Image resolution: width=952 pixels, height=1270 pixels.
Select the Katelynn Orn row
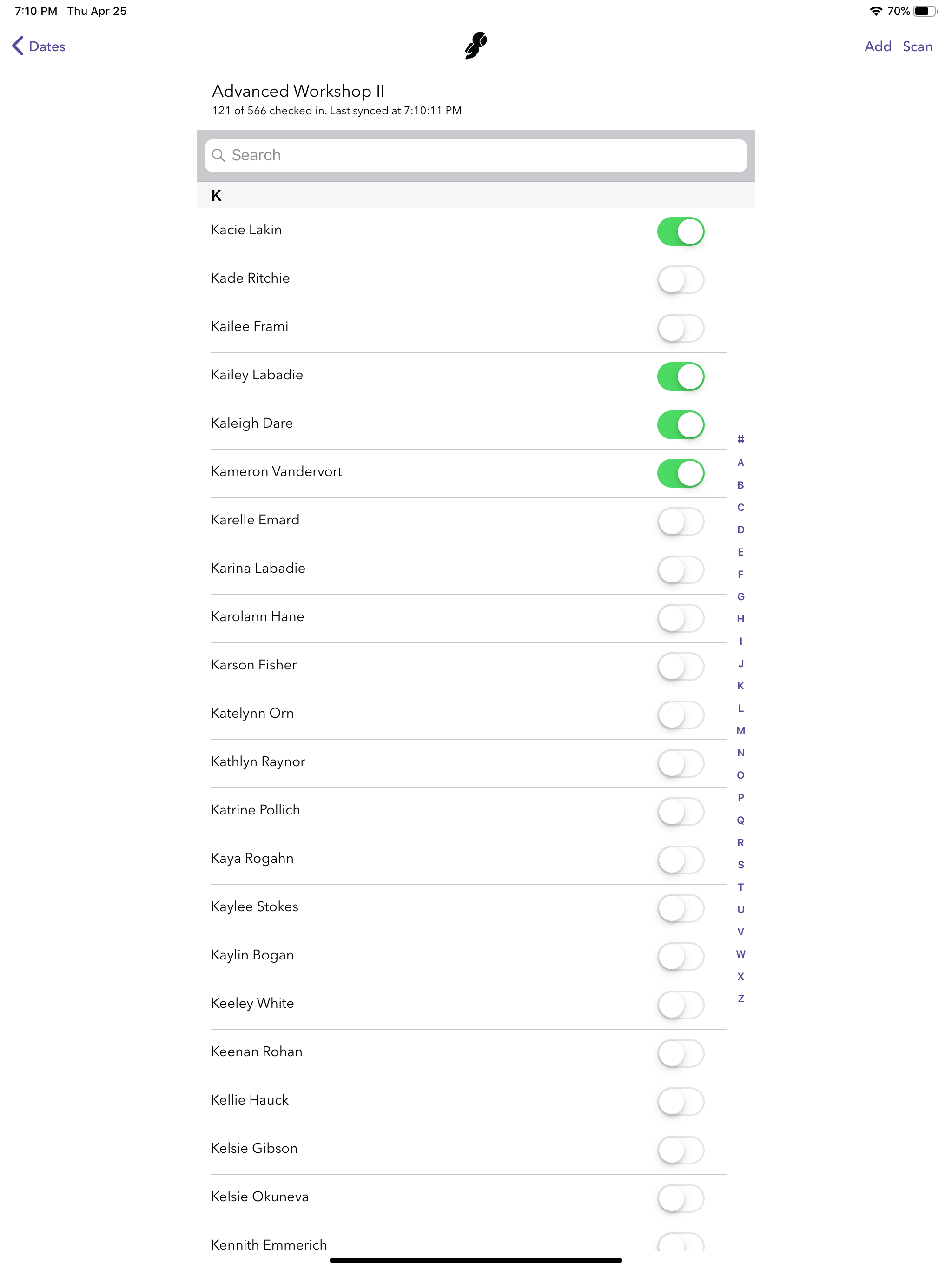pyautogui.click(x=469, y=714)
